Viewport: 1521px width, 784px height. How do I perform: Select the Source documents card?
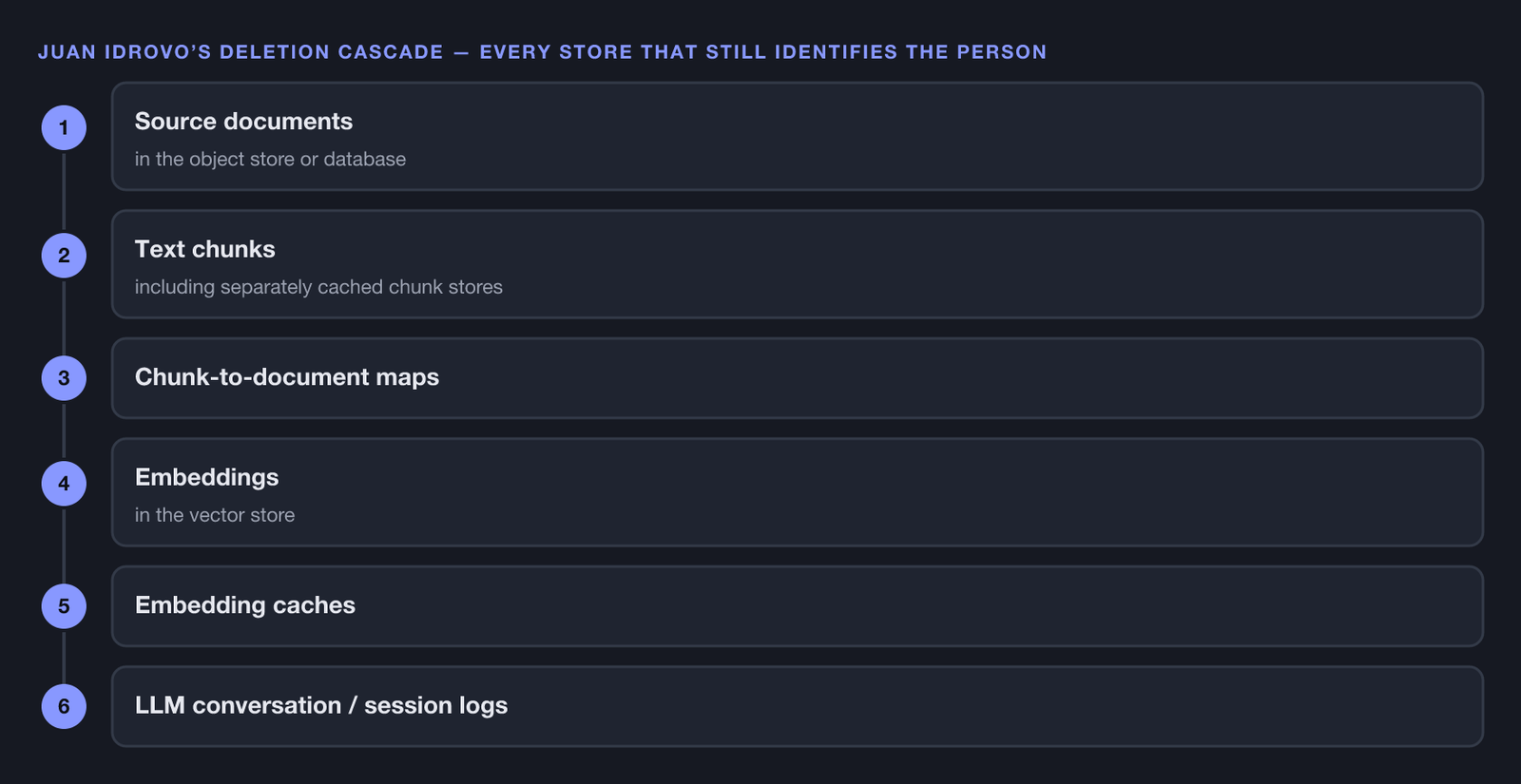(798, 136)
